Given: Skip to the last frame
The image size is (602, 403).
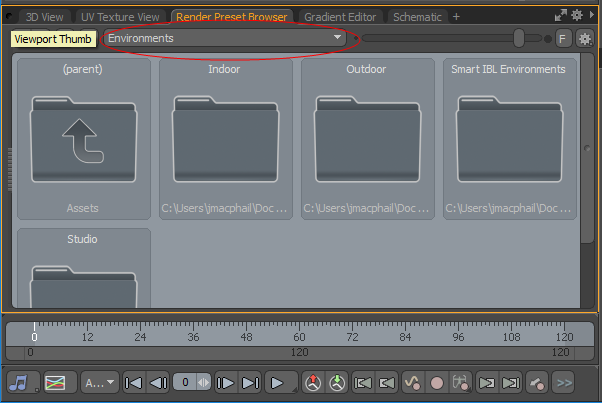Looking at the screenshot, I should pos(251,382).
